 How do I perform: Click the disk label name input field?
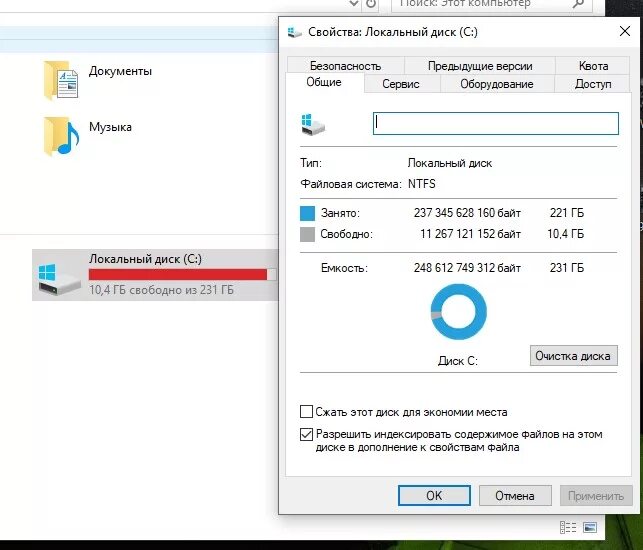(x=495, y=123)
